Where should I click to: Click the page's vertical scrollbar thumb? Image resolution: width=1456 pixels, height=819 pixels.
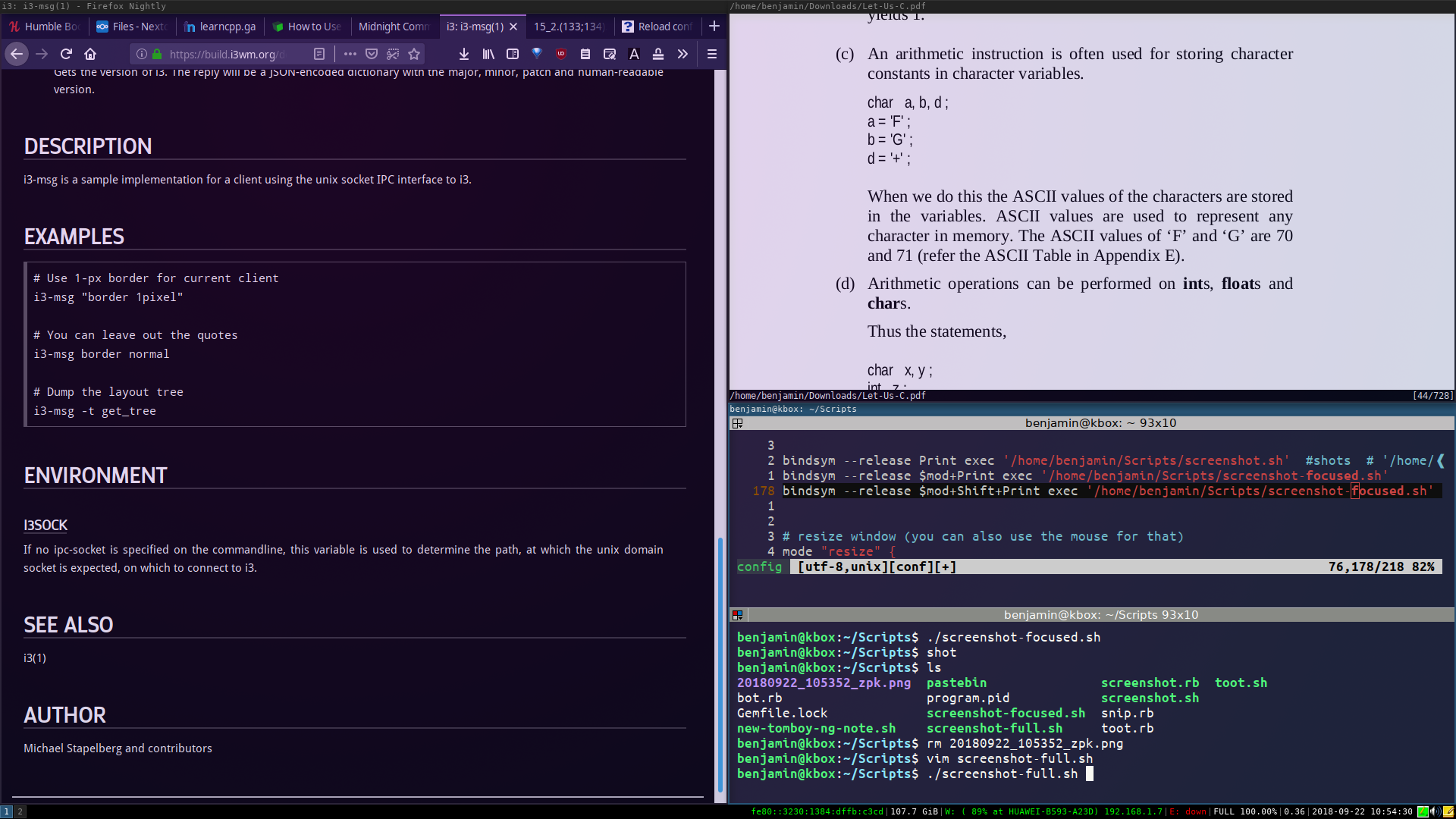(x=720, y=664)
